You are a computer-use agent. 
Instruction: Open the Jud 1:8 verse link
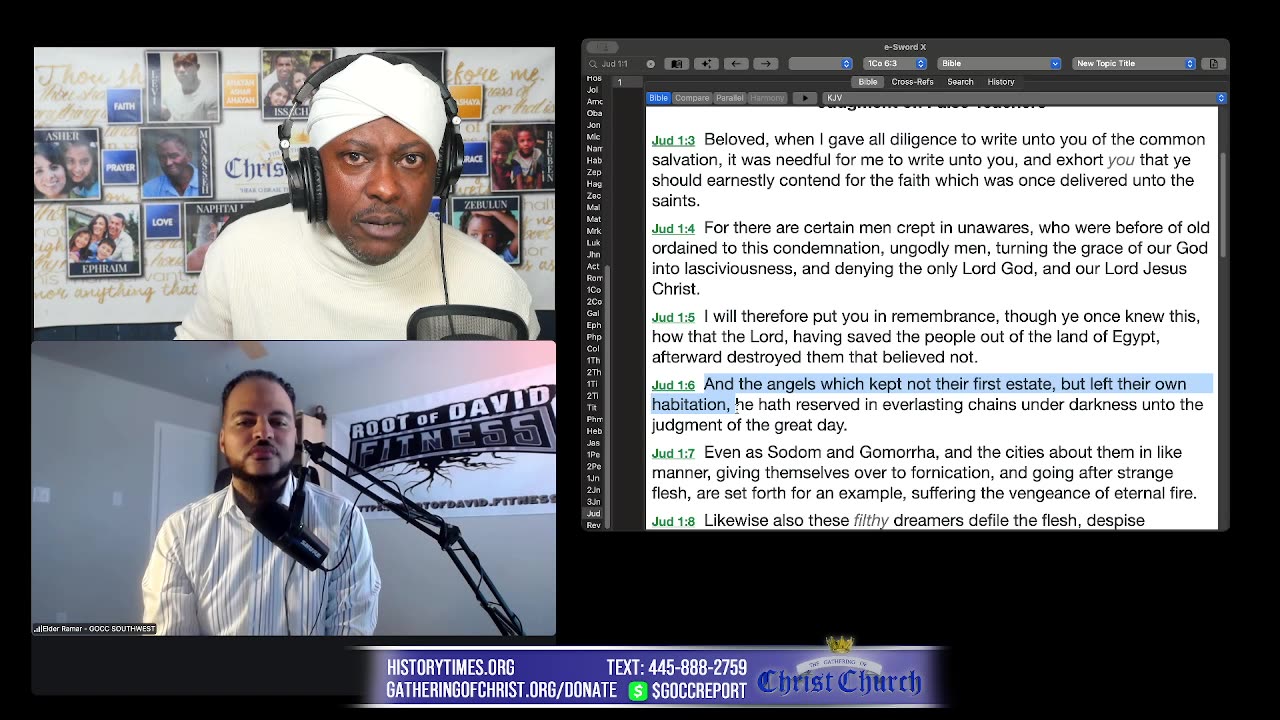[x=673, y=522]
